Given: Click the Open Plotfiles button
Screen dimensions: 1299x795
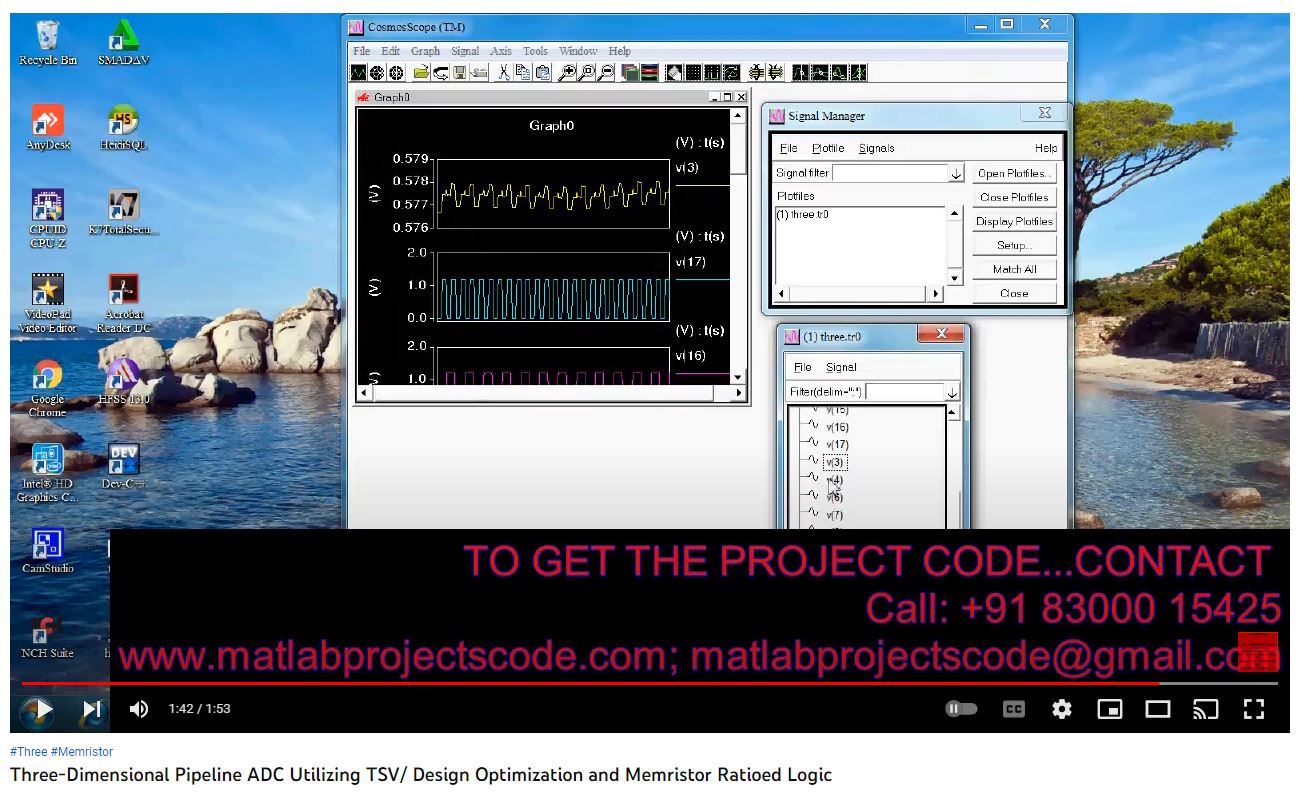Looking at the screenshot, I should coord(1014,174).
